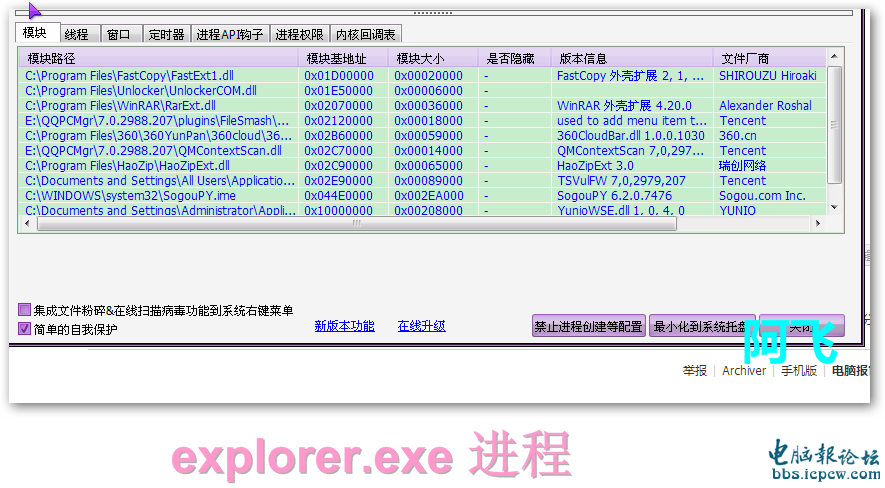Click the module list scroll-up arrow
The image size is (885, 488).
[x=834, y=56]
